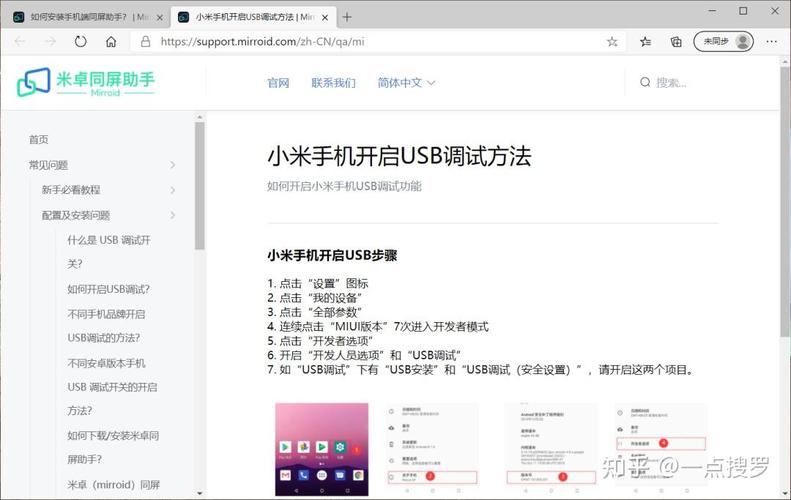
Task: Open the 联系我们 link
Action: [333, 82]
